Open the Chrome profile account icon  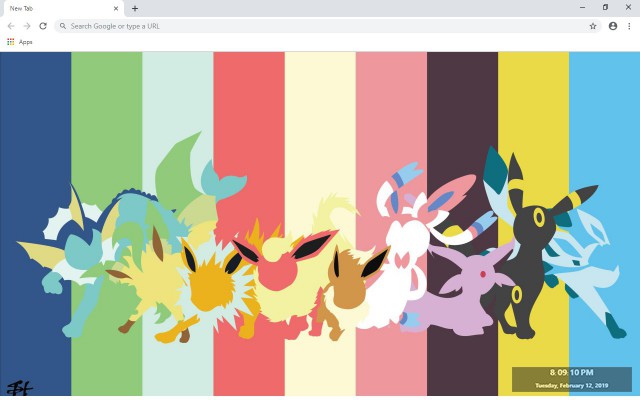(613, 26)
